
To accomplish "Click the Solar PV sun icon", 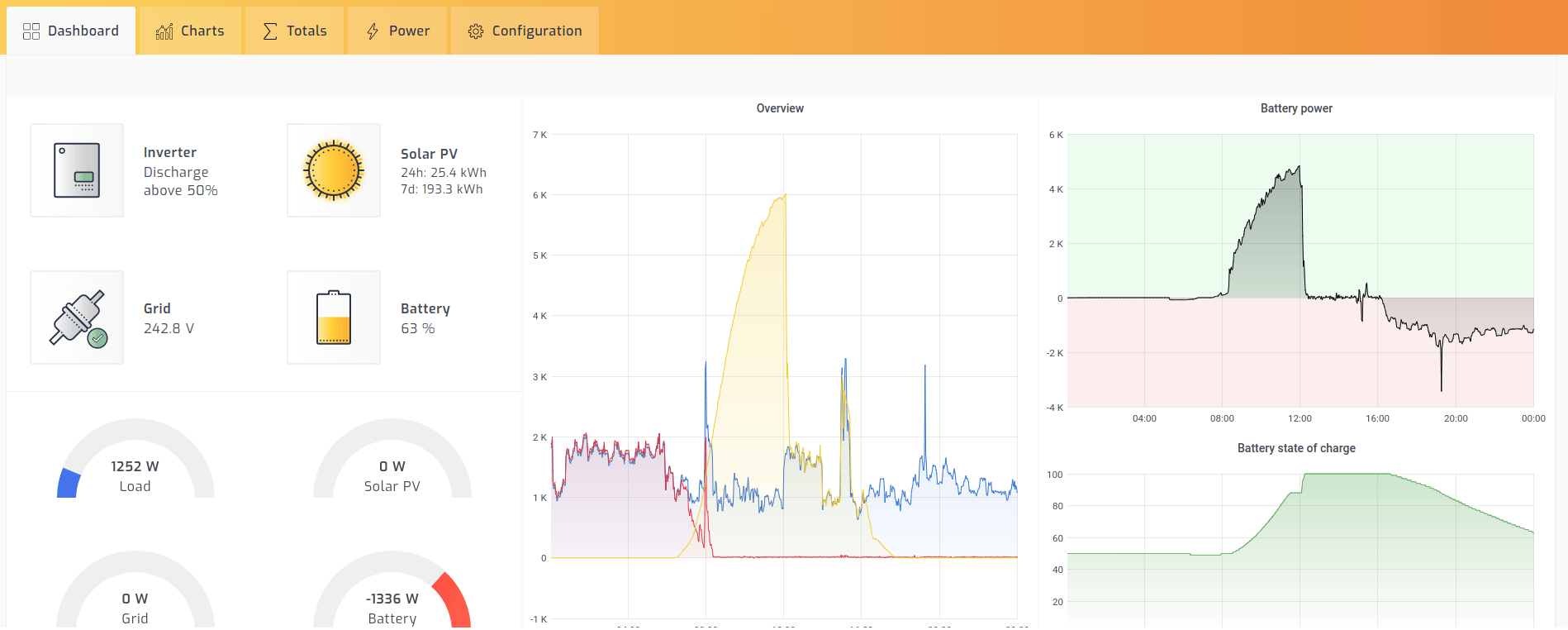I will pyautogui.click(x=334, y=170).
